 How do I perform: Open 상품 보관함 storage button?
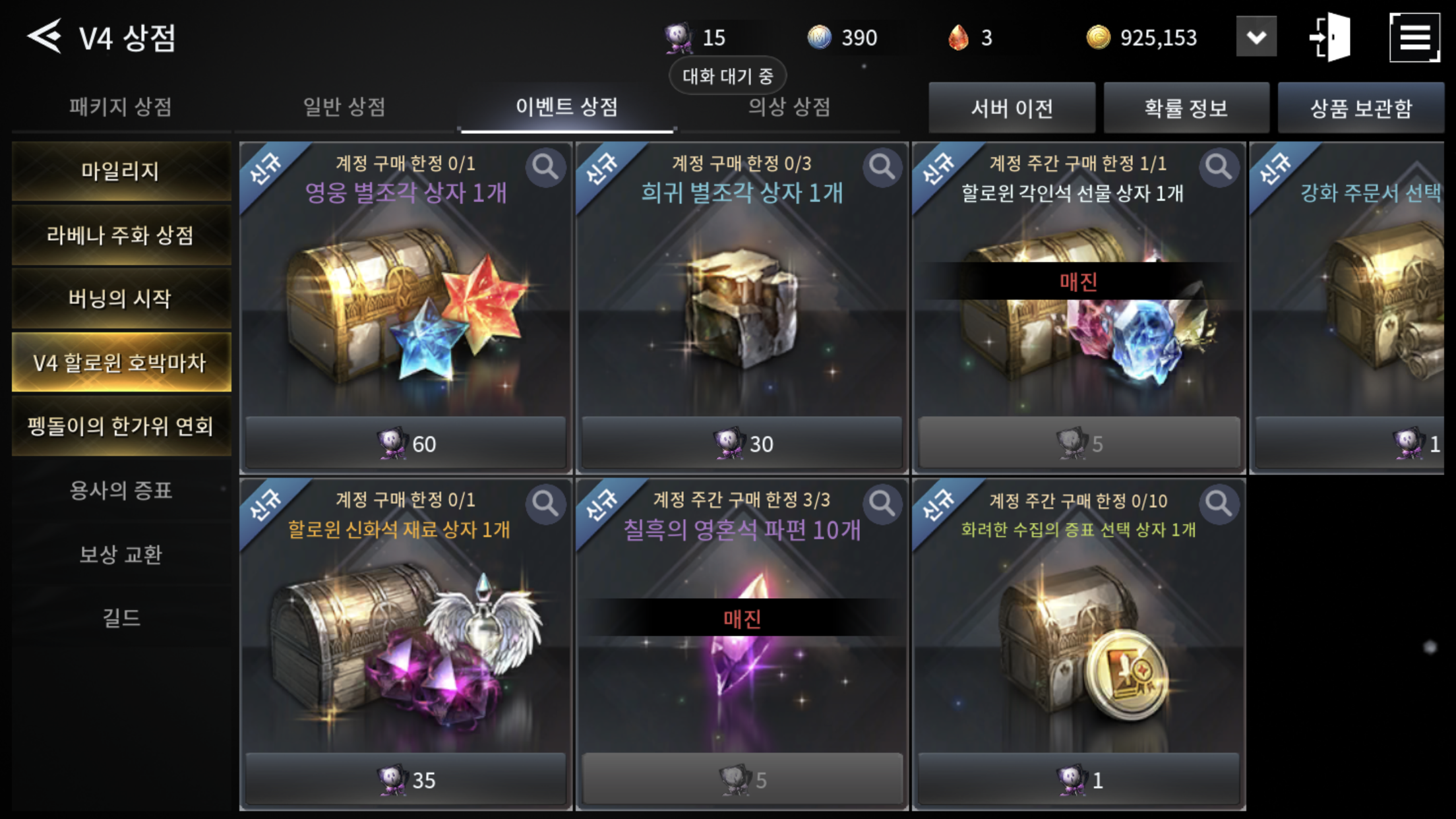pyautogui.click(x=1361, y=108)
